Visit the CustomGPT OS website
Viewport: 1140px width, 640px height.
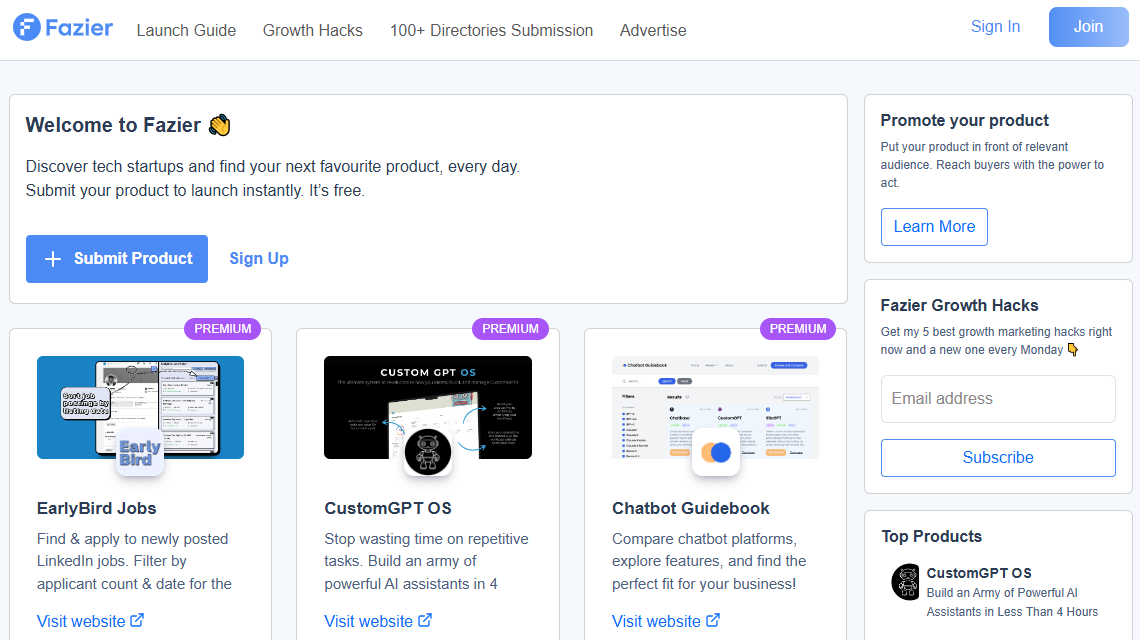378,621
